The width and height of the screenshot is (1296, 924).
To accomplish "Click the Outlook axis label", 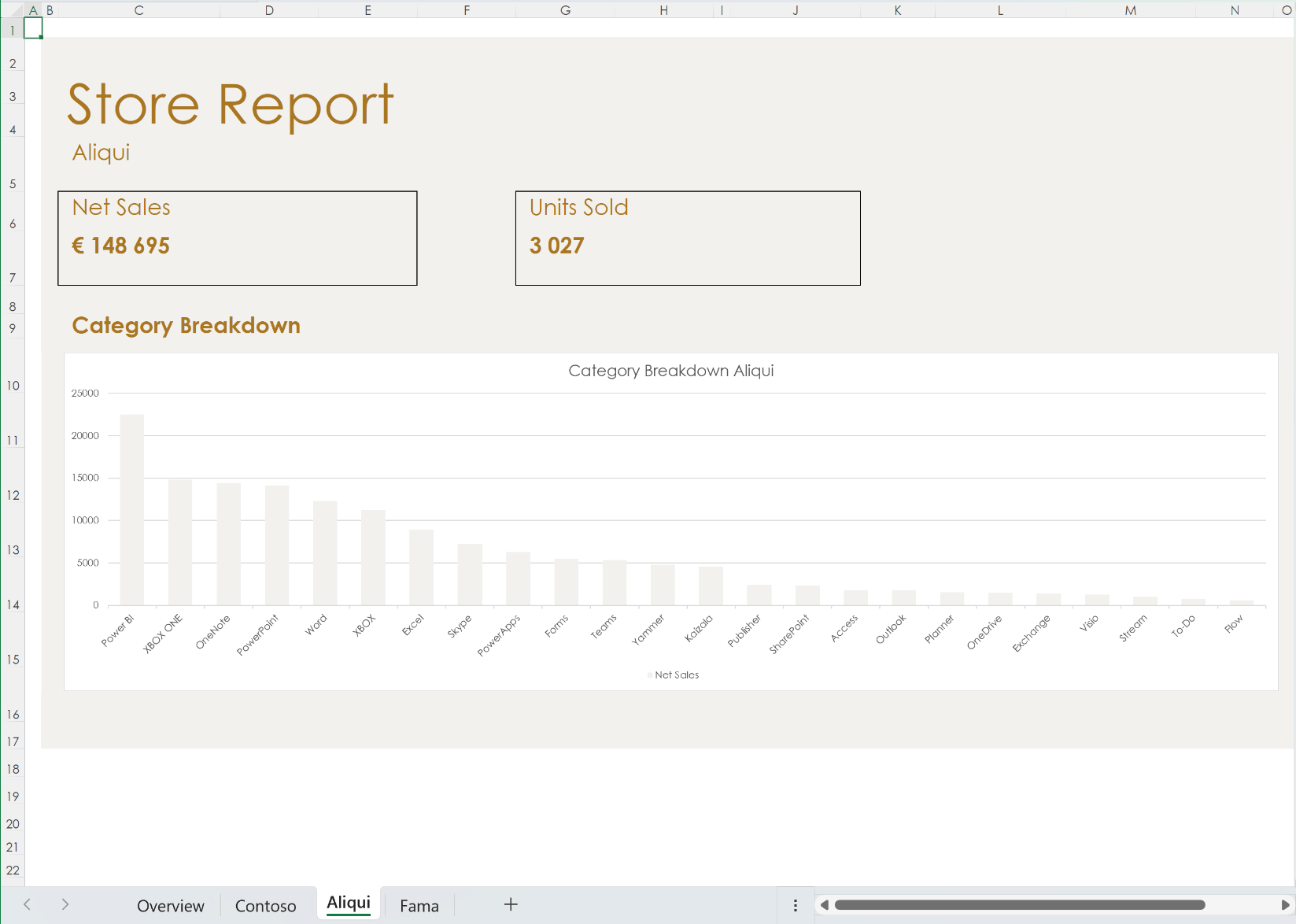I will [x=892, y=630].
